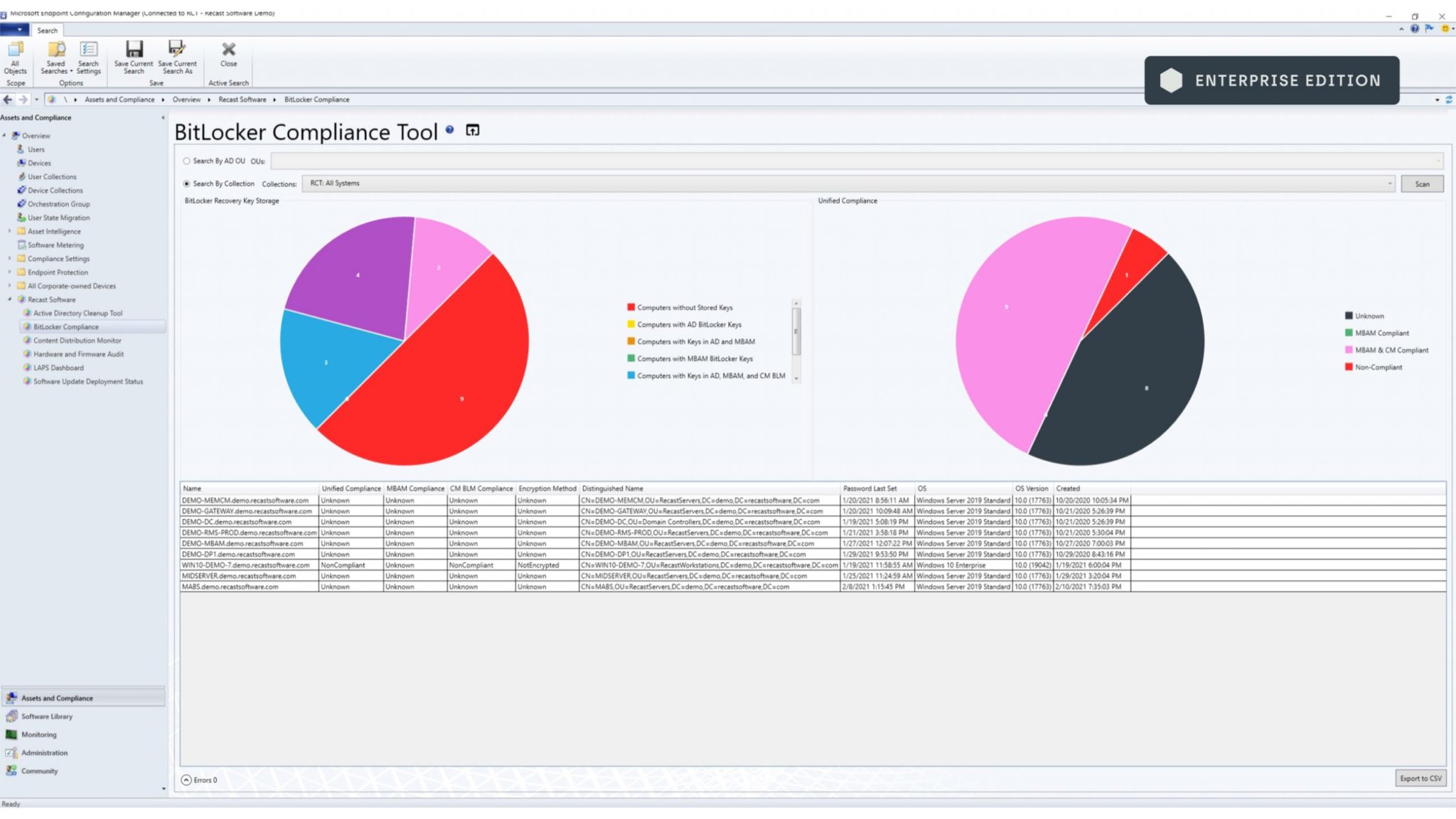The height and width of the screenshot is (819, 1456).
Task: Click Assets and Compliance in breadcrumb
Action: (119, 100)
